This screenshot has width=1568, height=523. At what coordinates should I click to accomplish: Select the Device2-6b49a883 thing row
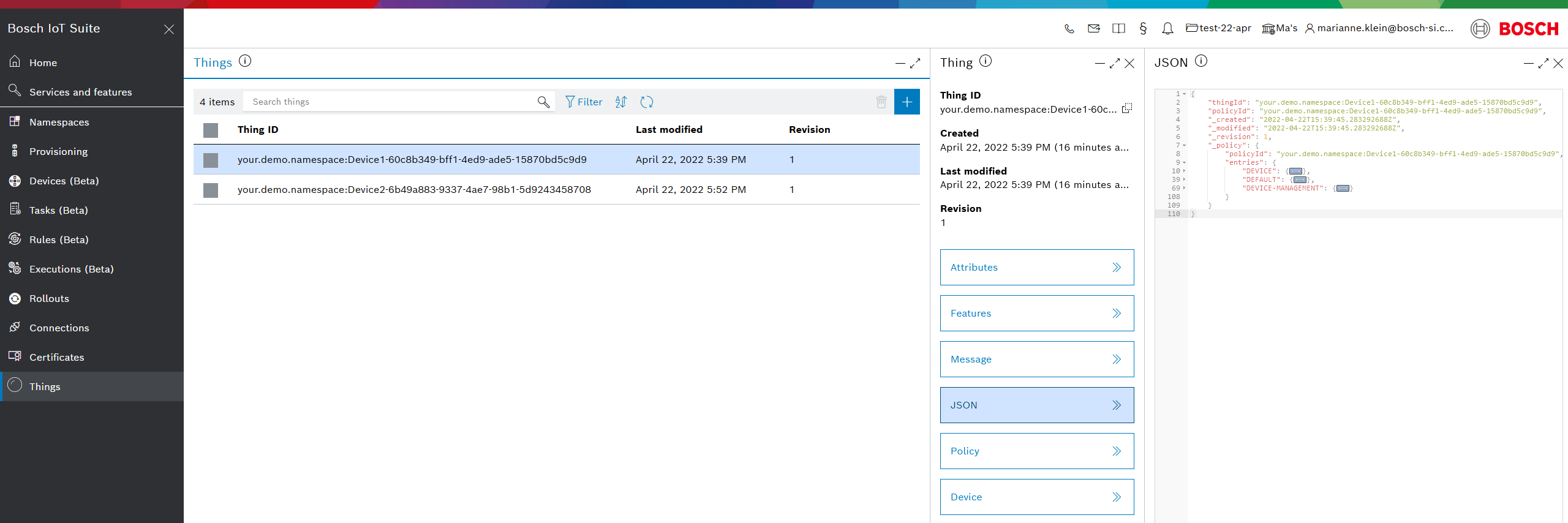(557, 190)
